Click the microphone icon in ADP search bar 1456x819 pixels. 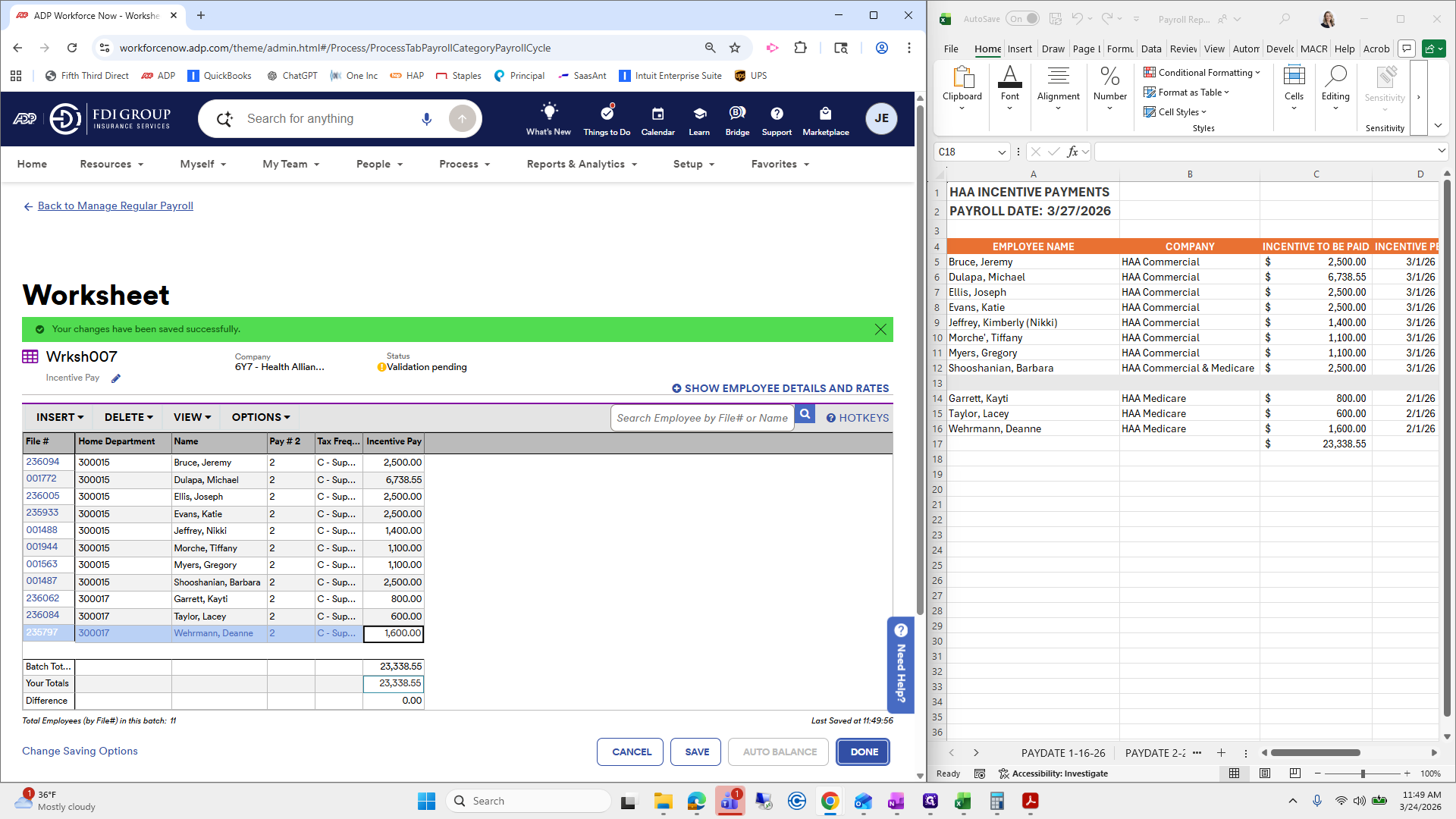pyautogui.click(x=426, y=118)
